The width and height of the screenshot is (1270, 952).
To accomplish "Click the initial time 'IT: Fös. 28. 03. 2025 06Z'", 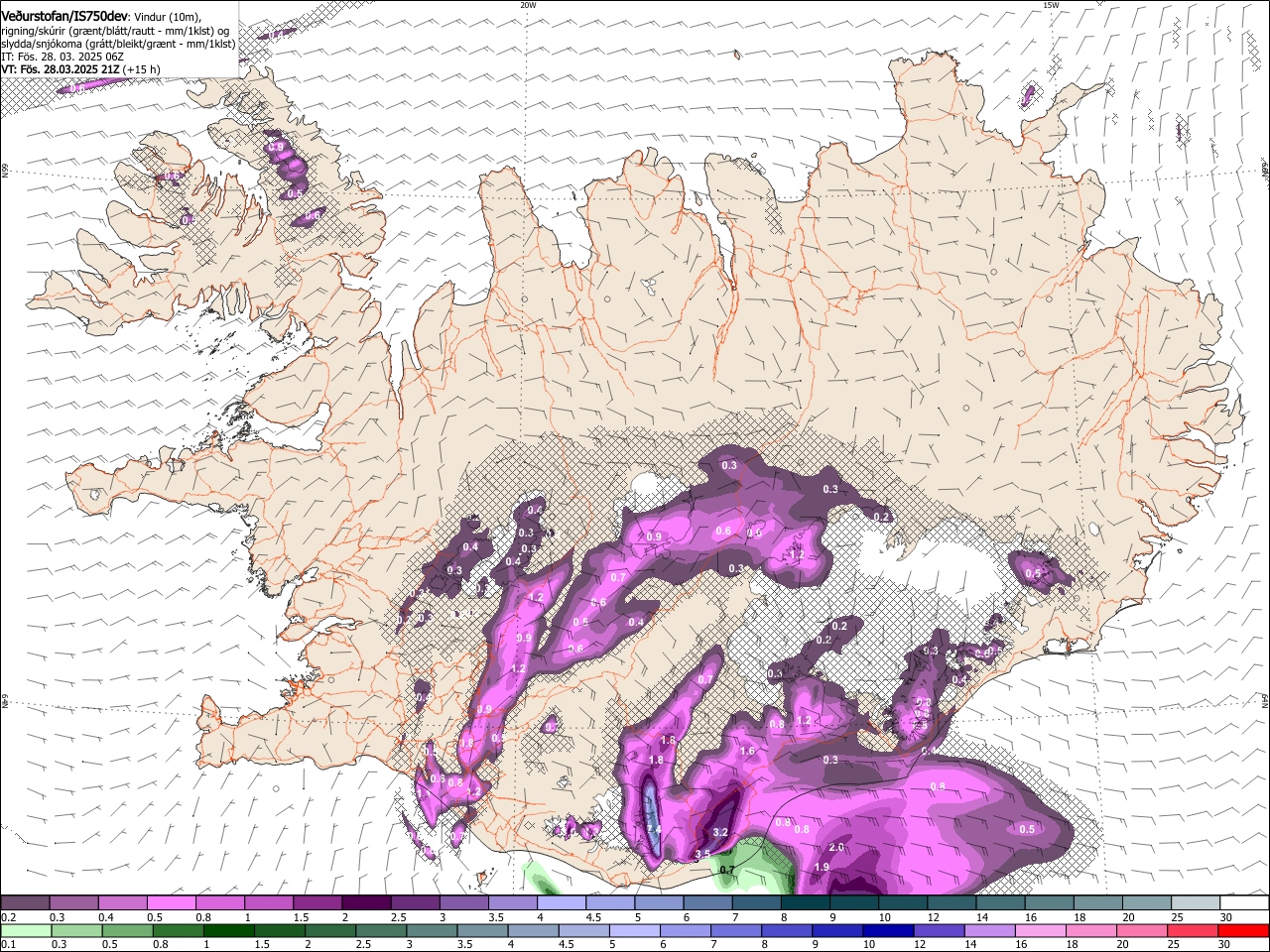I will click(63, 57).
